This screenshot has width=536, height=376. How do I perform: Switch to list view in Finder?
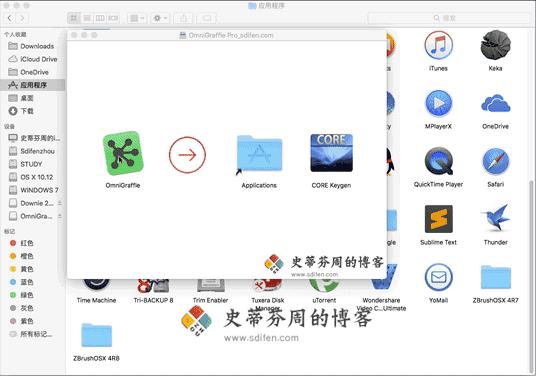click(87, 18)
